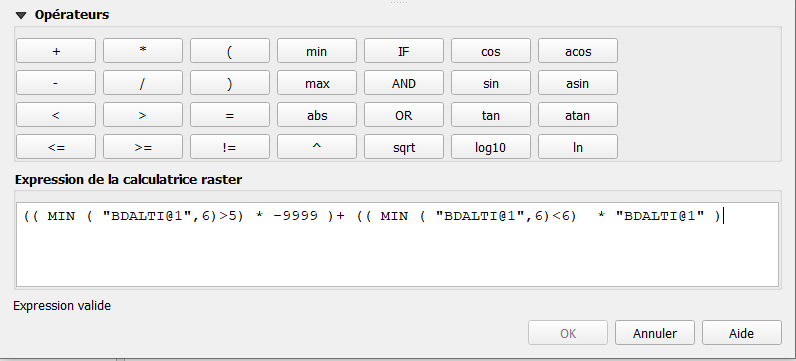Insert the sin function
796x361 pixels.
tap(491, 83)
